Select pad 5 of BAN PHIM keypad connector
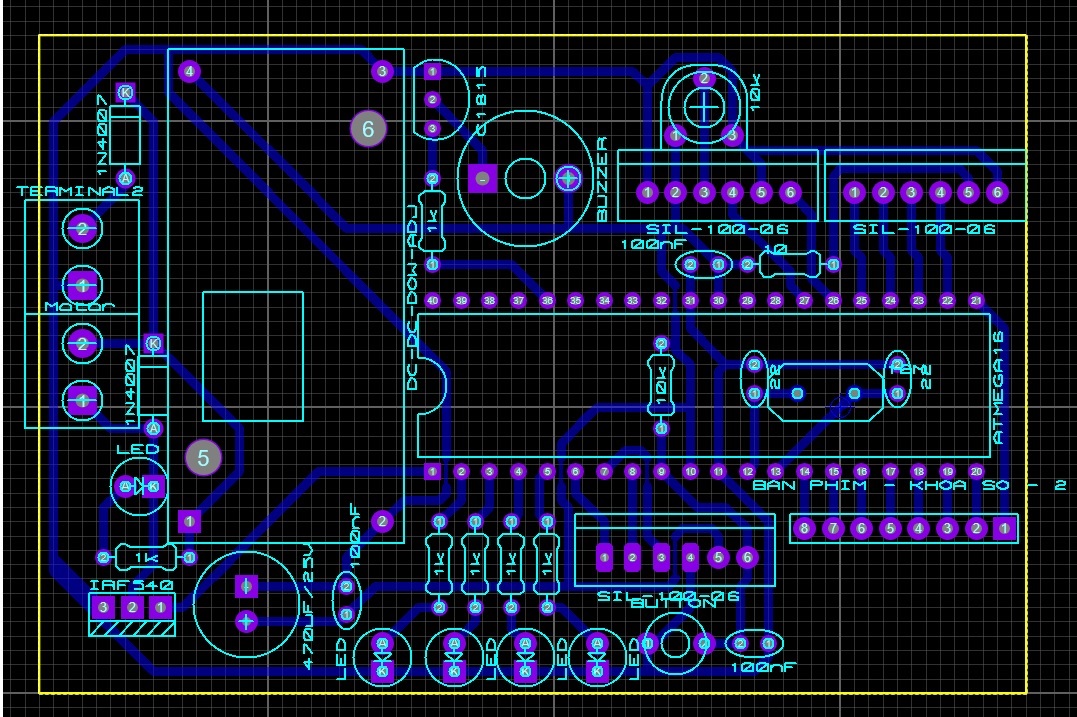The image size is (1077, 717). click(890, 528)
